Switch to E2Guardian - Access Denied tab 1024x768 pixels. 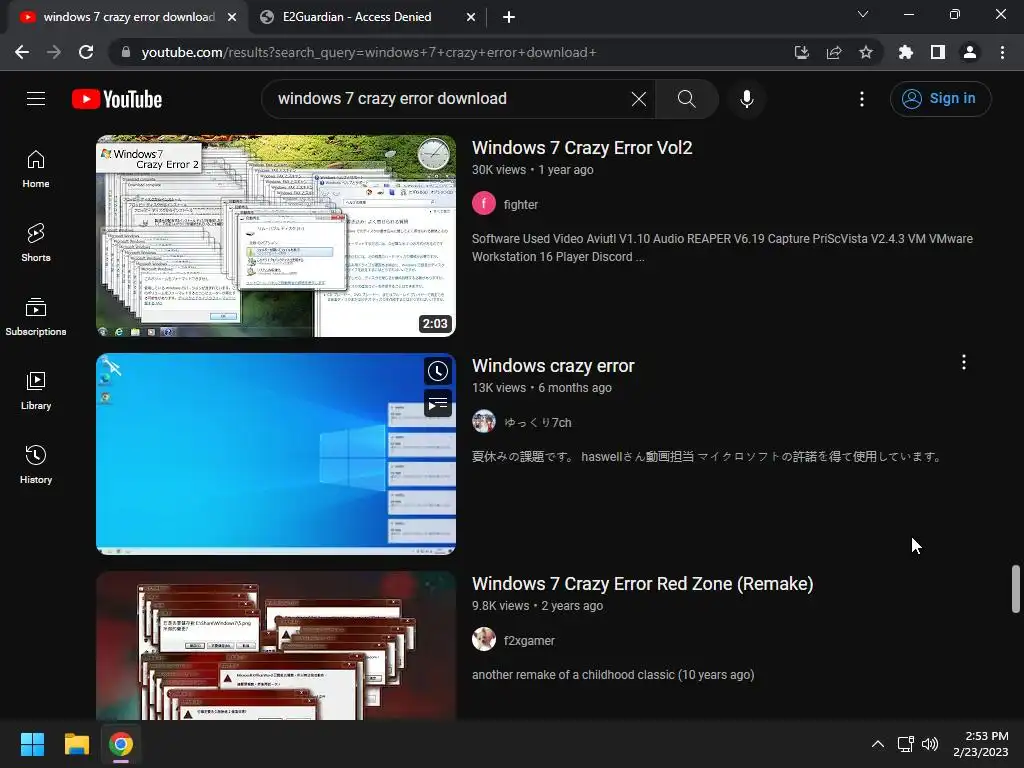[357, 17]
